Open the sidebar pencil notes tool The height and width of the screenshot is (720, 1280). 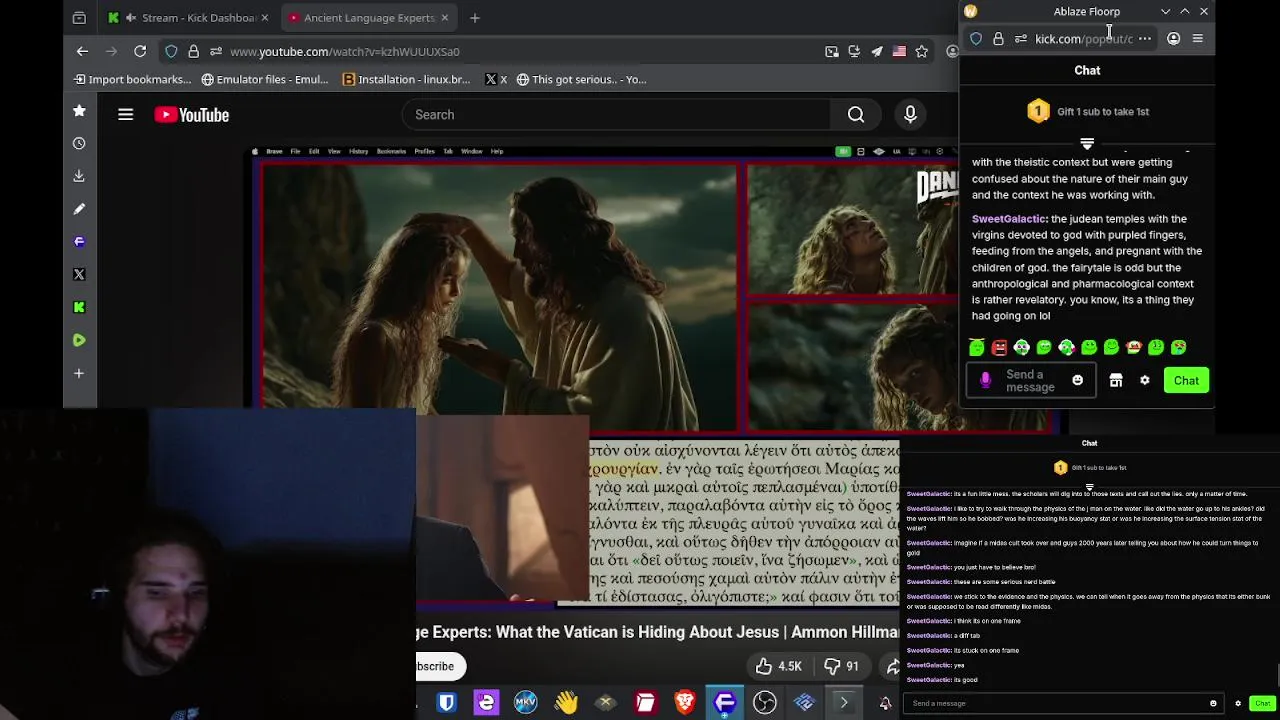[x=79, y=209]
